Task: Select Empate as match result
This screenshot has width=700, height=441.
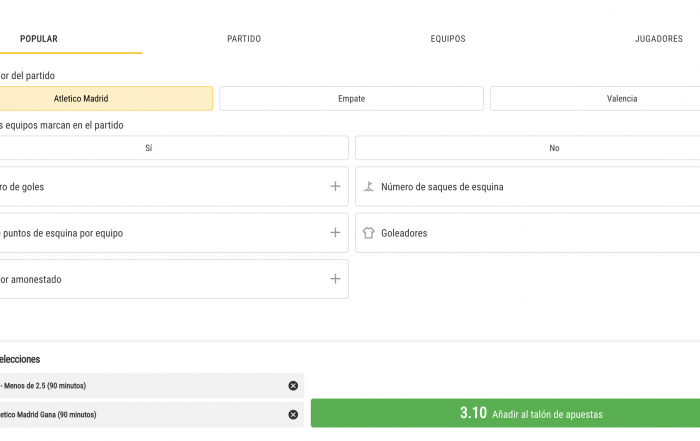Action: (351, 99)
